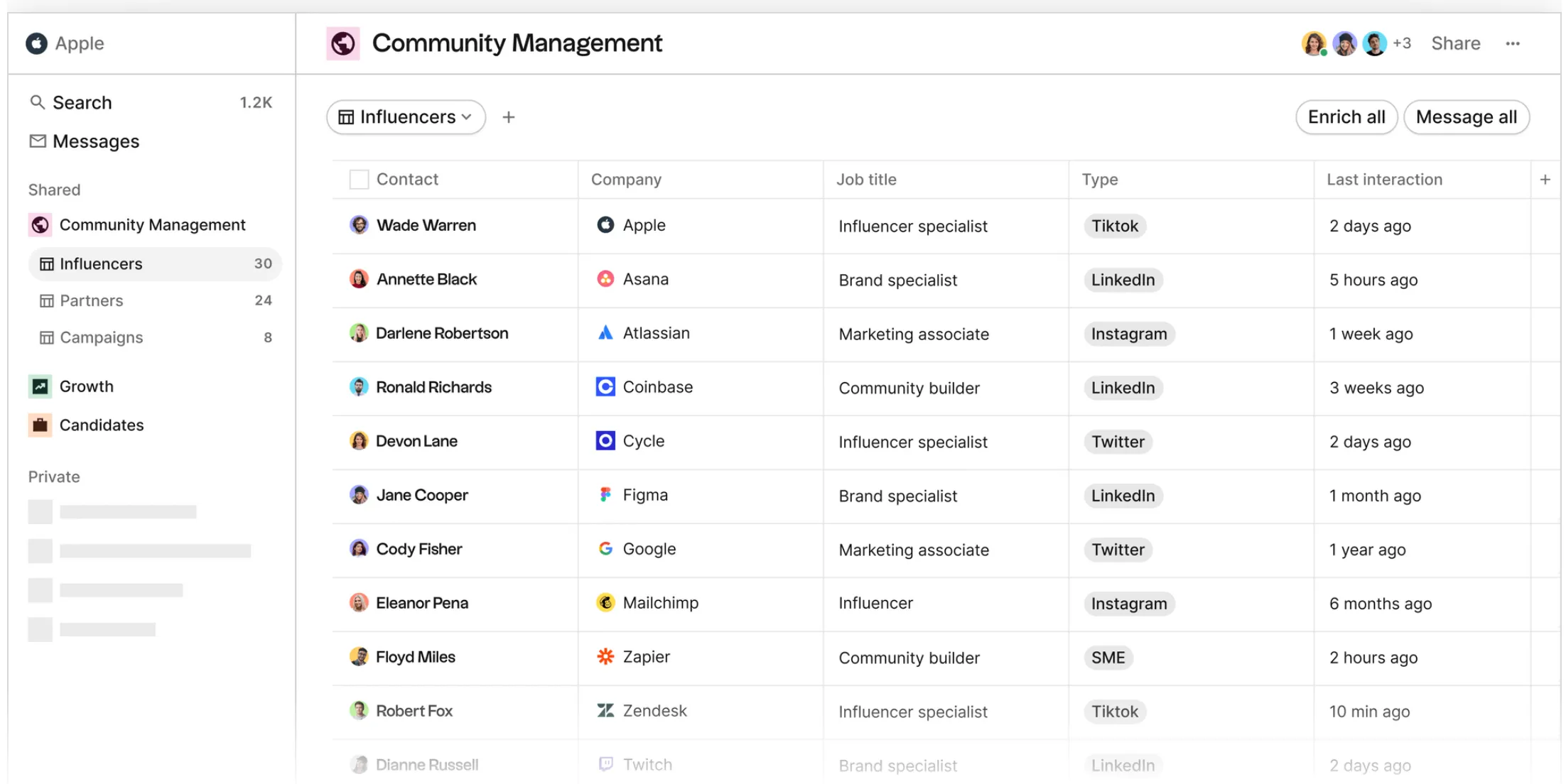Click the large globe icon beside page title
This screenshot has width=1566, height=784.
point(343,43)
